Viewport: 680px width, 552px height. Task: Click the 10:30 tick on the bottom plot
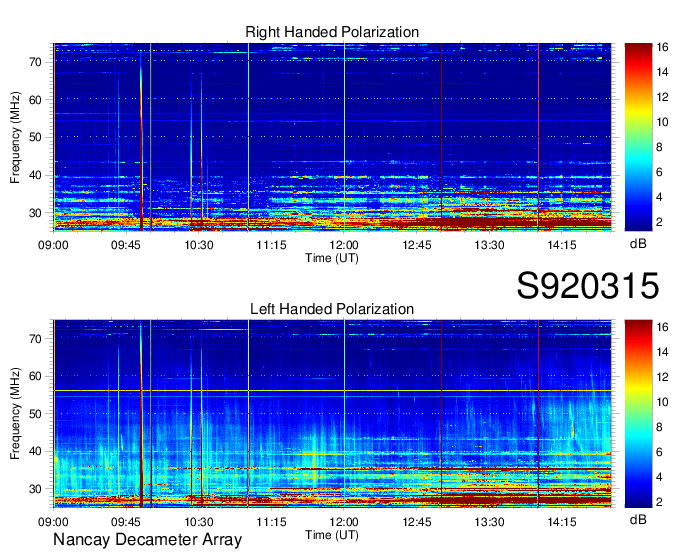click(199, 522)
